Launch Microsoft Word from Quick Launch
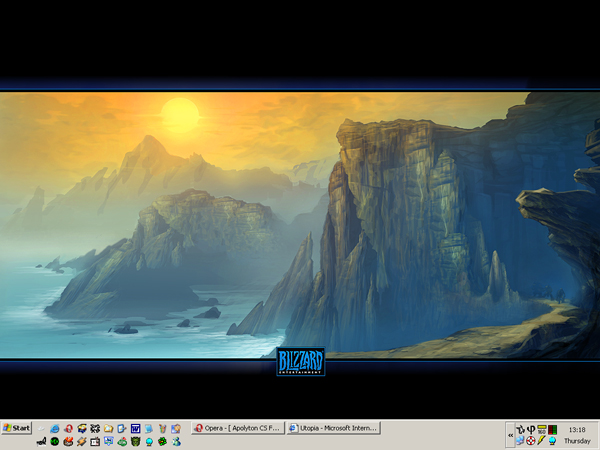 point(135,429)
